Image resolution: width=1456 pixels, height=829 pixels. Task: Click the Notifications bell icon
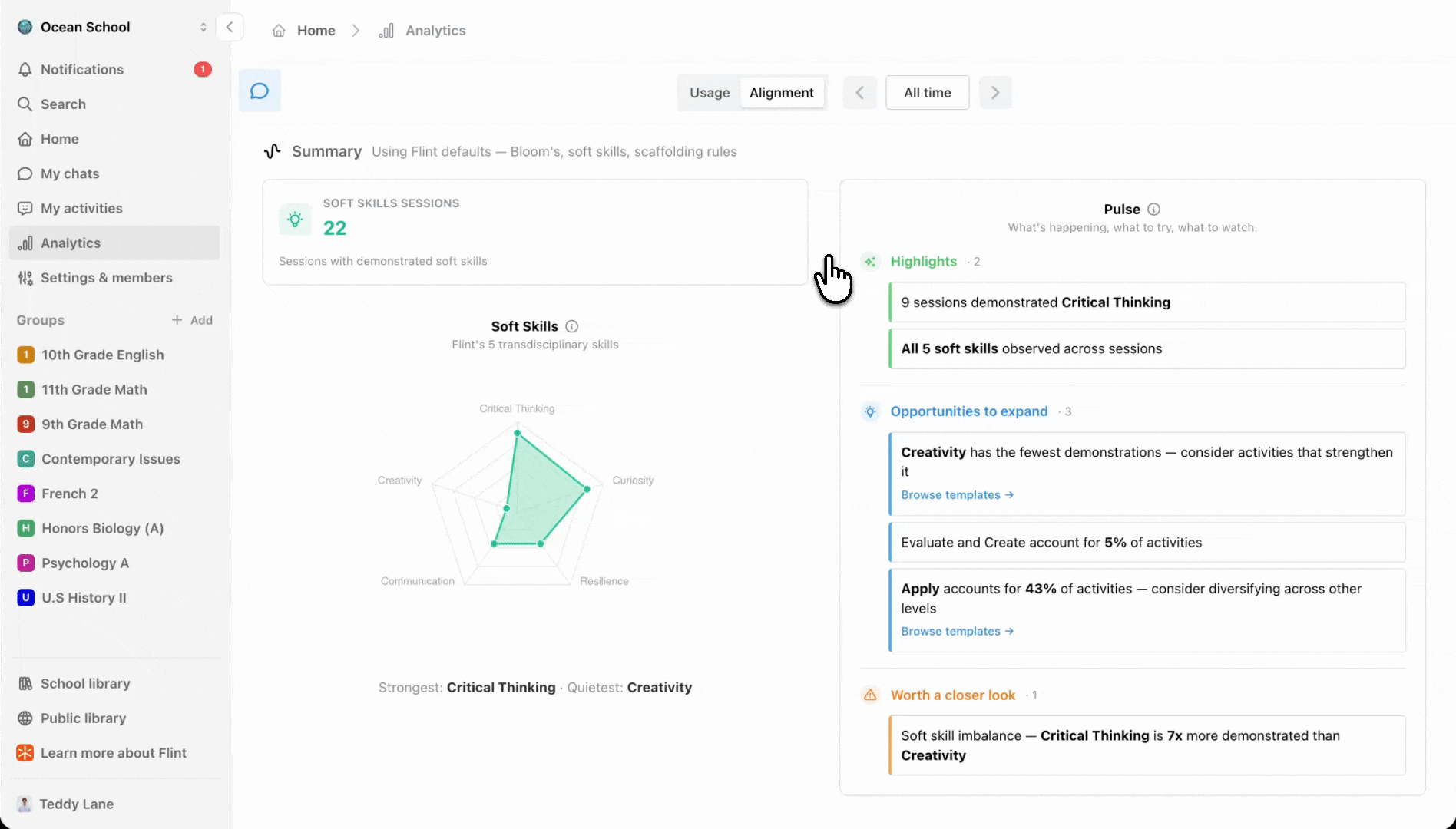click(x=25, y=69)
